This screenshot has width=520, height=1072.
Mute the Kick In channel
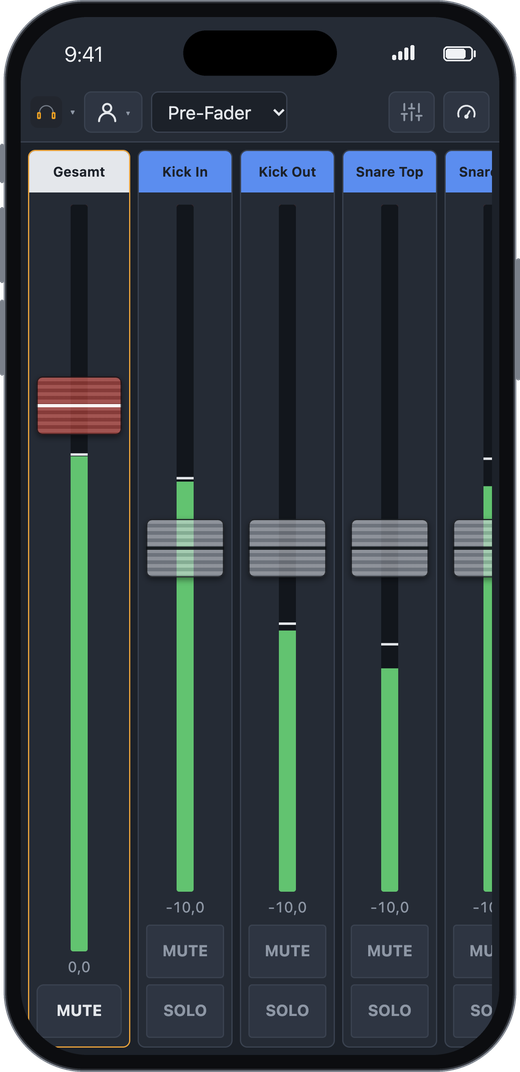185,951
